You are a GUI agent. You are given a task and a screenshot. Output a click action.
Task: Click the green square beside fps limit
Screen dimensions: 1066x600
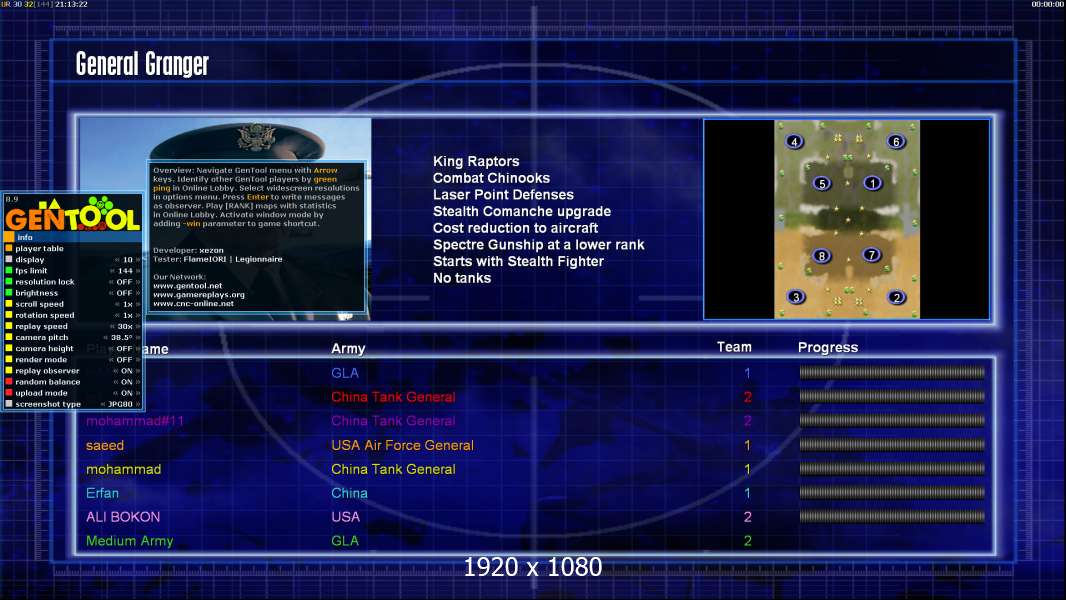[x=9, y=270]
